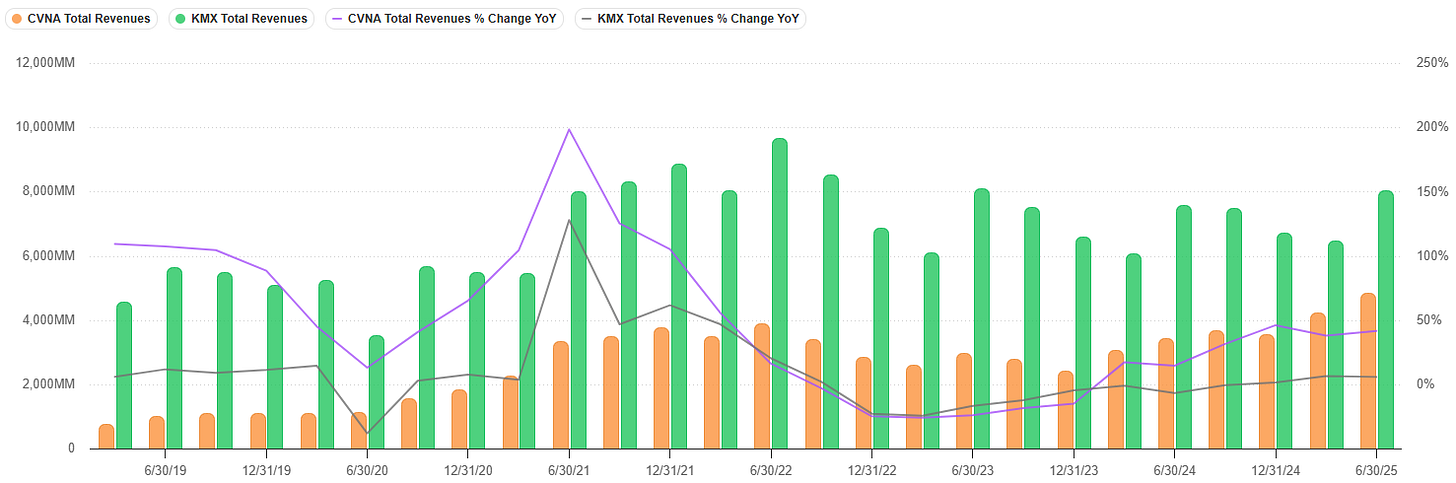1456x483 pixels.
Task: Click the 12,000MM left axis label
Action: (43, 63)
